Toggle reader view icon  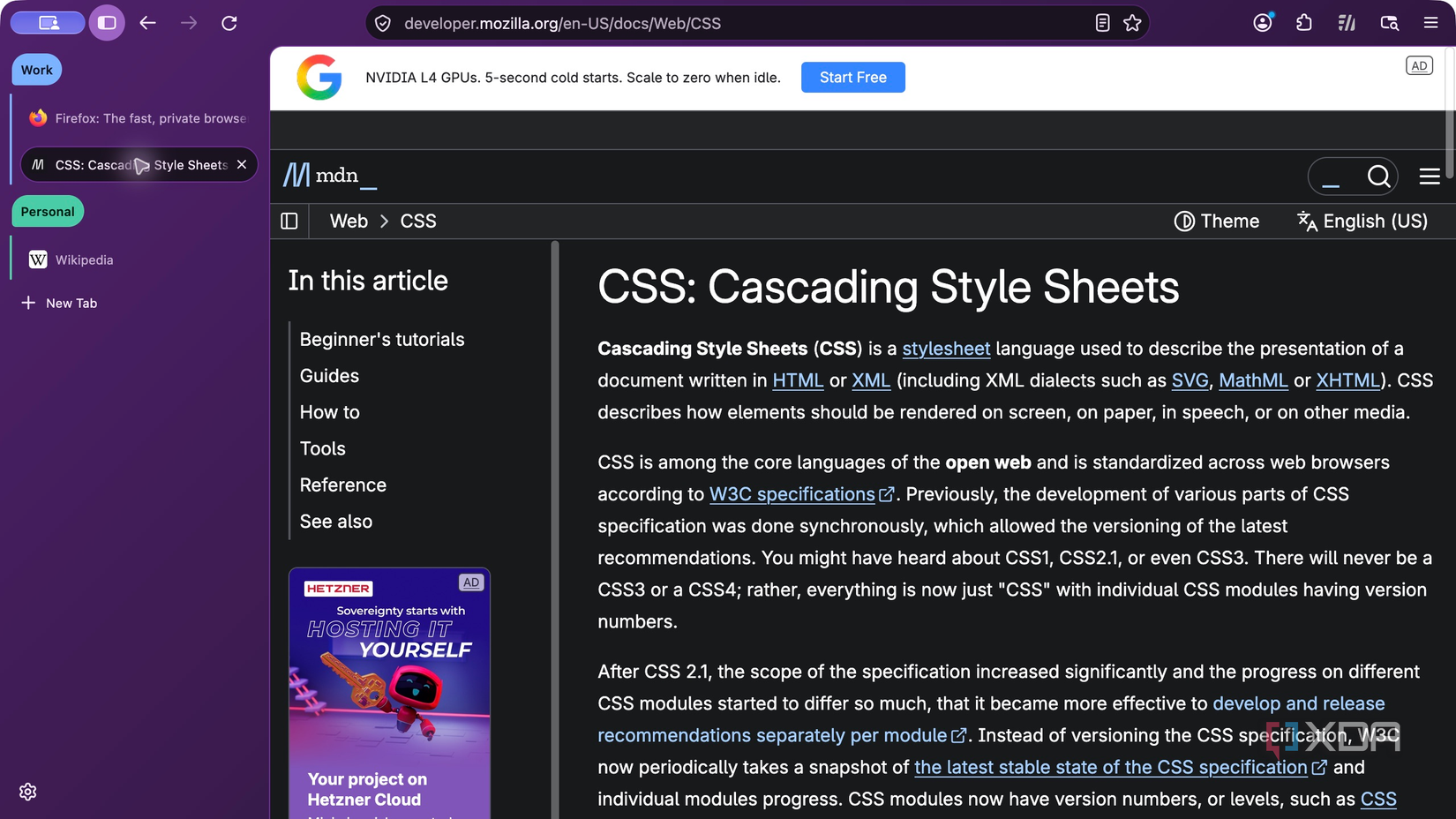tap(1102, 23)
